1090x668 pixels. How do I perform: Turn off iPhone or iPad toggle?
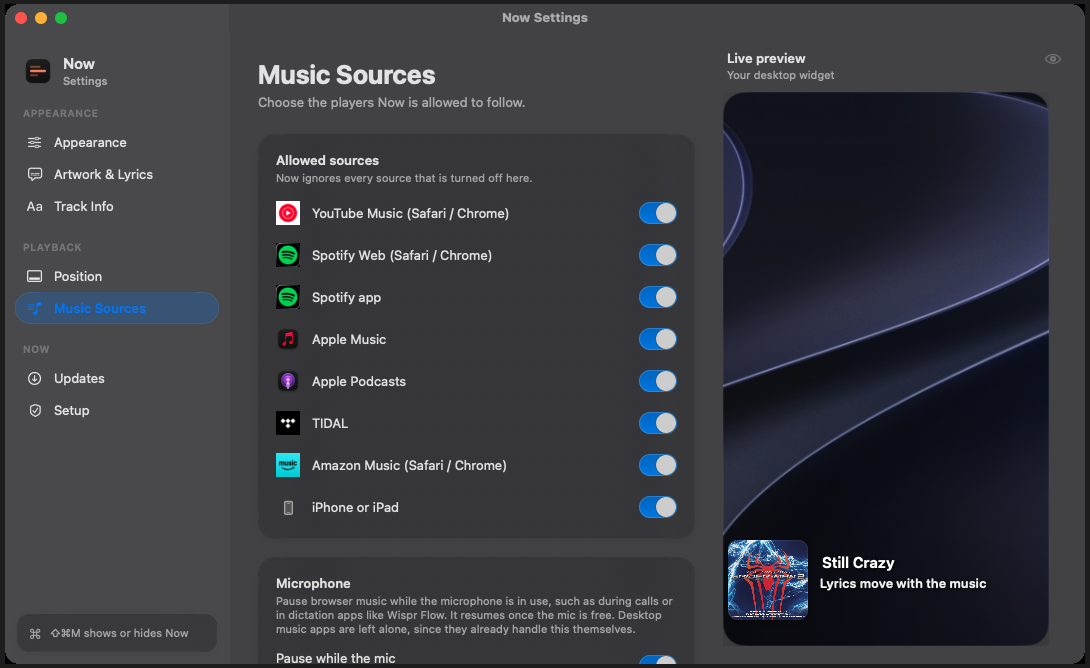[658, 507]
